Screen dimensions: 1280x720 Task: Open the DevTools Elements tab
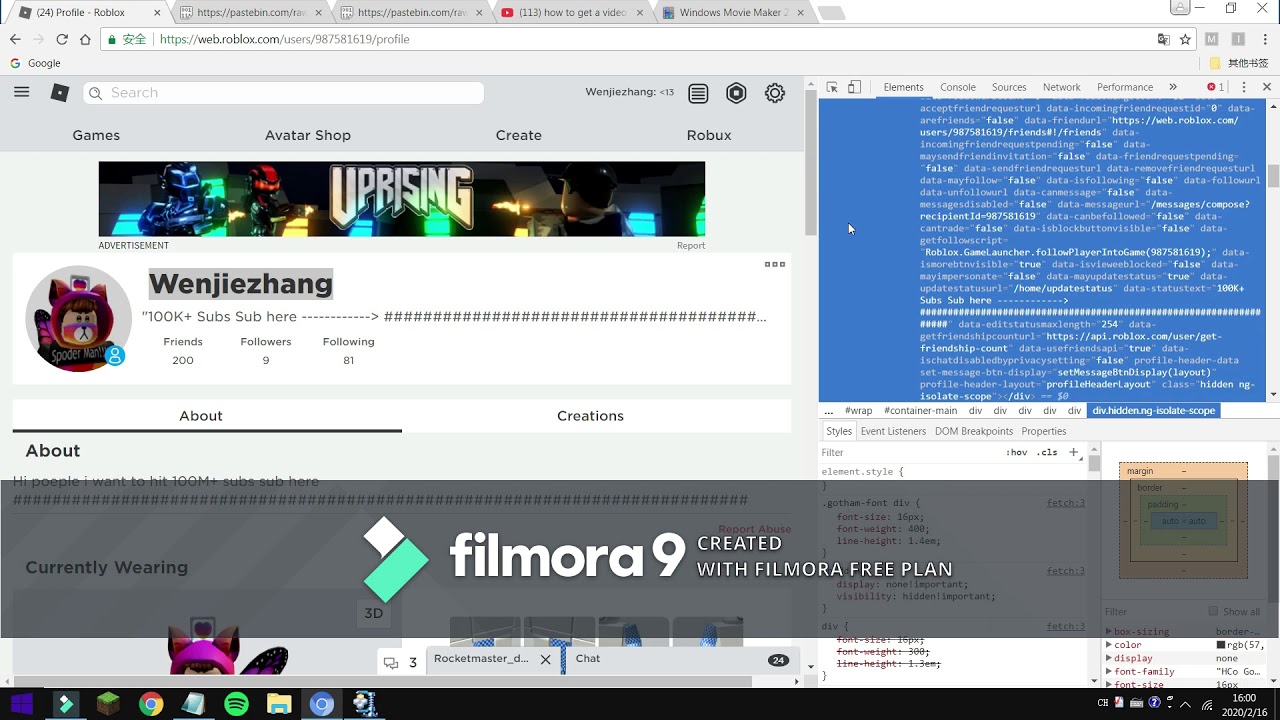coord(903,87)
